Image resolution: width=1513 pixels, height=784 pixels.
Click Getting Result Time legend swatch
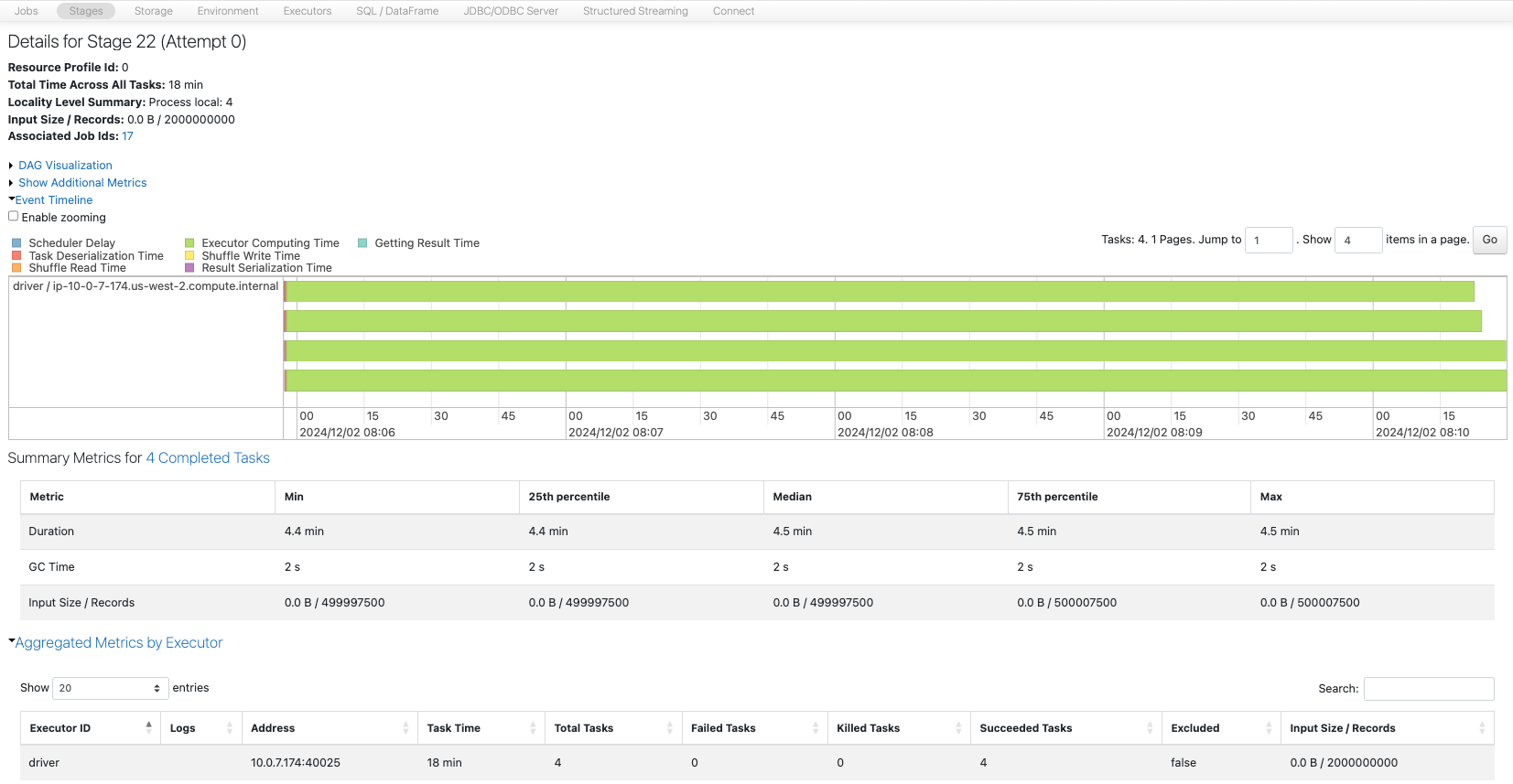(362, 243)
